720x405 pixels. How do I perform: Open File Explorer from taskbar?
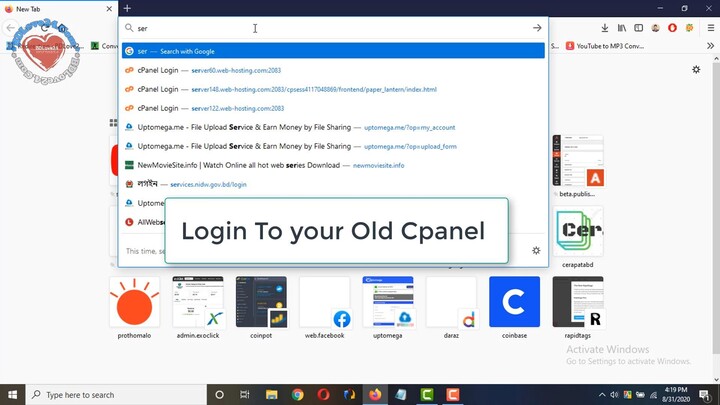pos(271,394)
